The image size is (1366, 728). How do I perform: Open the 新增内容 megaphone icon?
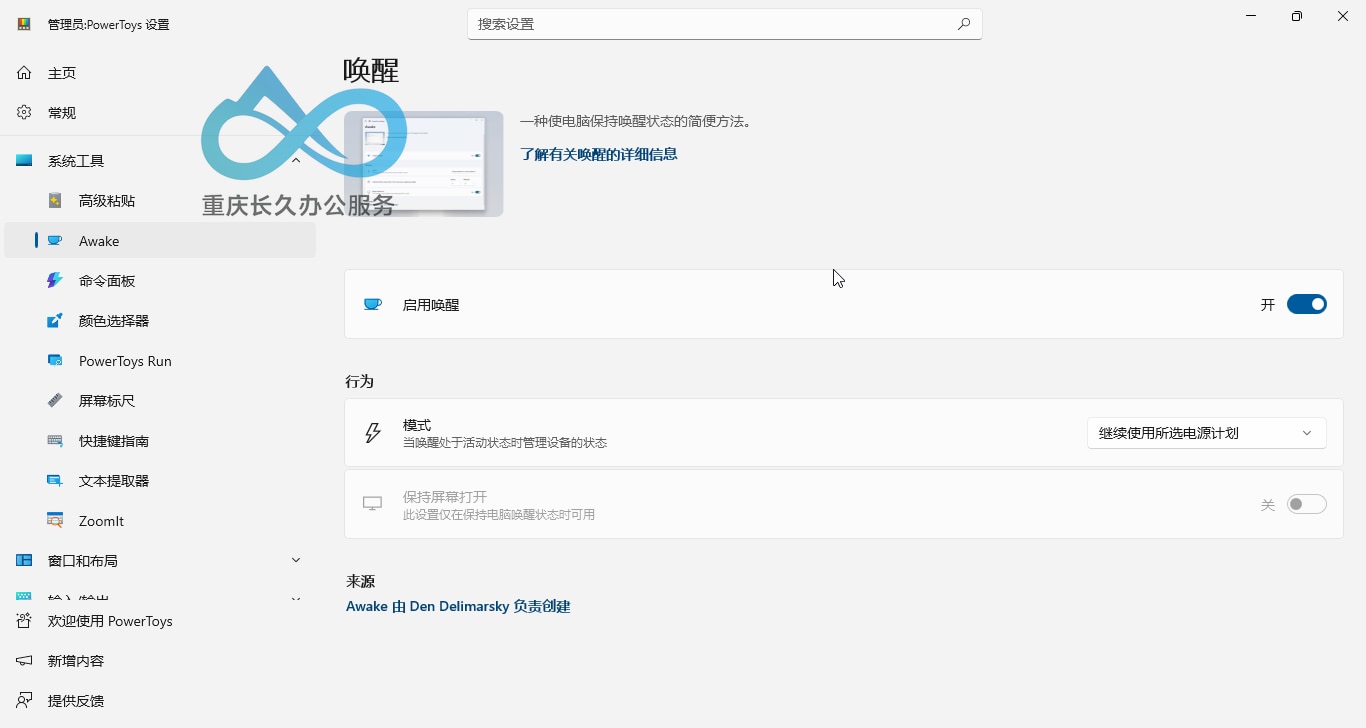click(24, 661)
